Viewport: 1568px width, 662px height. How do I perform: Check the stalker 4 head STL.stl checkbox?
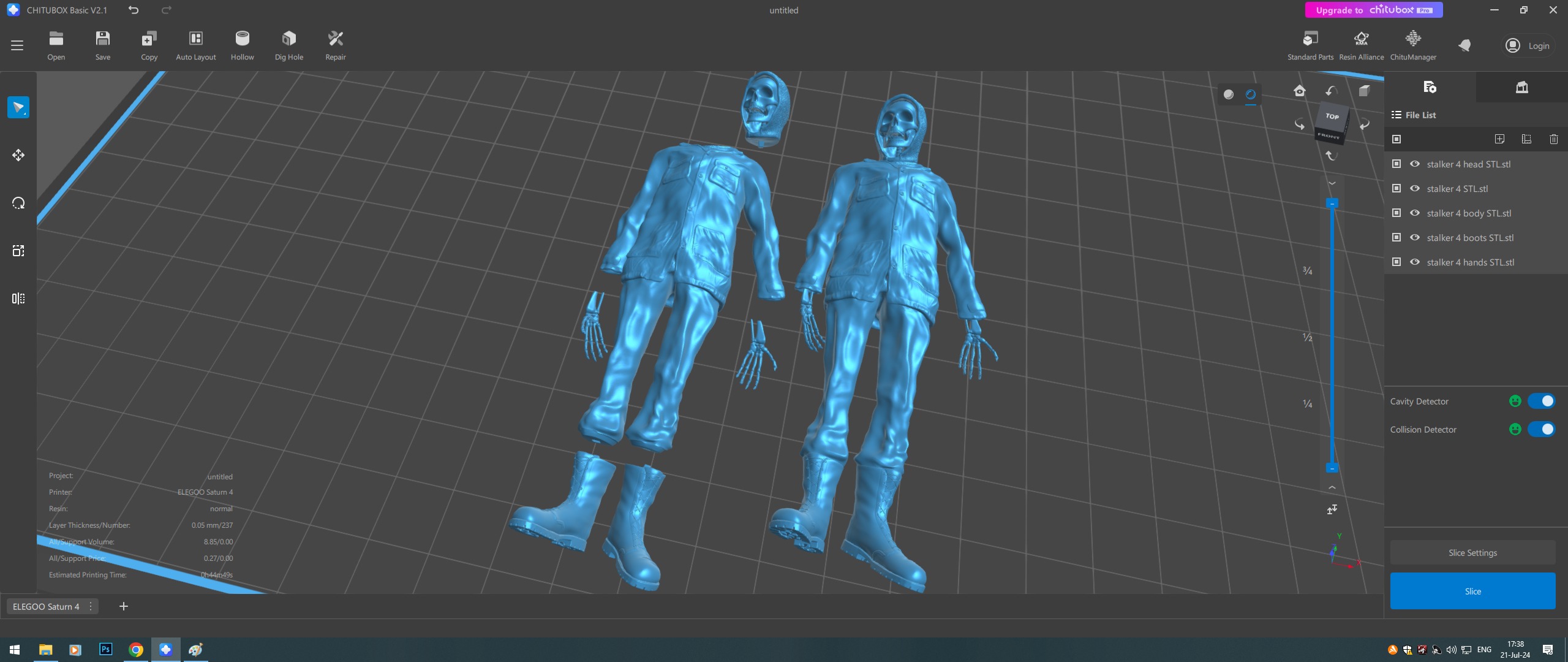click(1396, 164)
